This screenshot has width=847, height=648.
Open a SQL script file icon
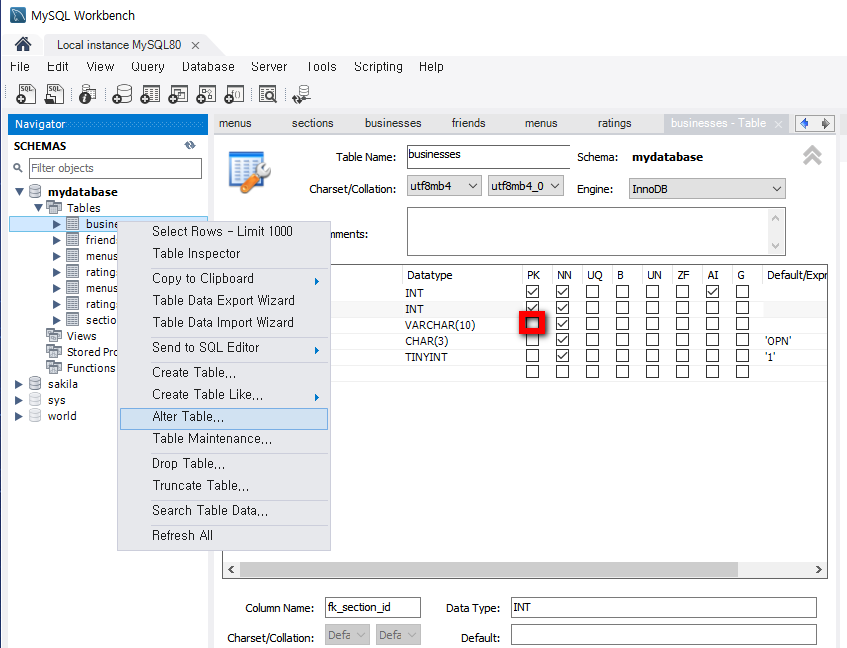pyautogui.click(x=54, y=94)
